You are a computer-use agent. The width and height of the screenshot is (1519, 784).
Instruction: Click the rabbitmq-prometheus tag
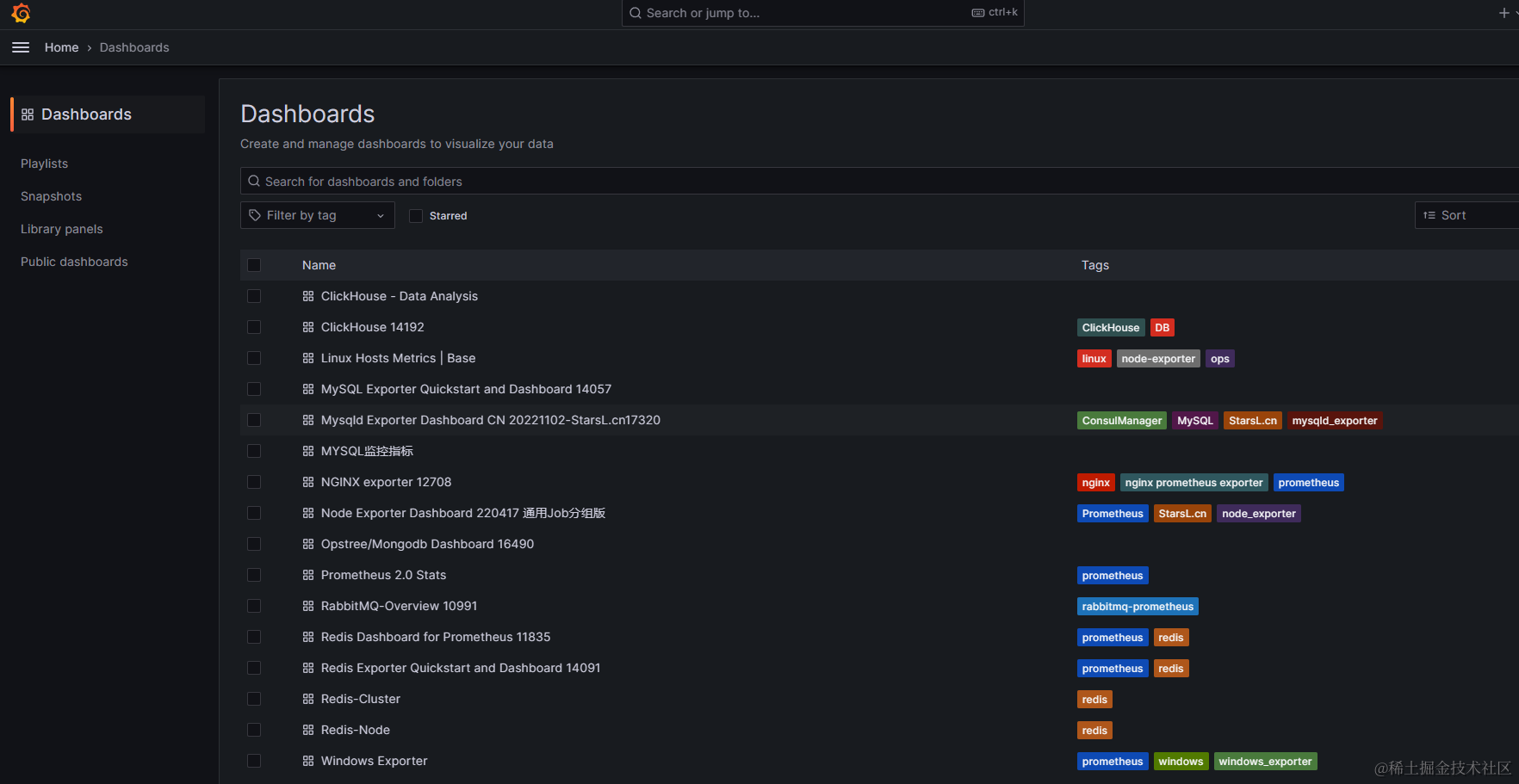(1138, 607)
